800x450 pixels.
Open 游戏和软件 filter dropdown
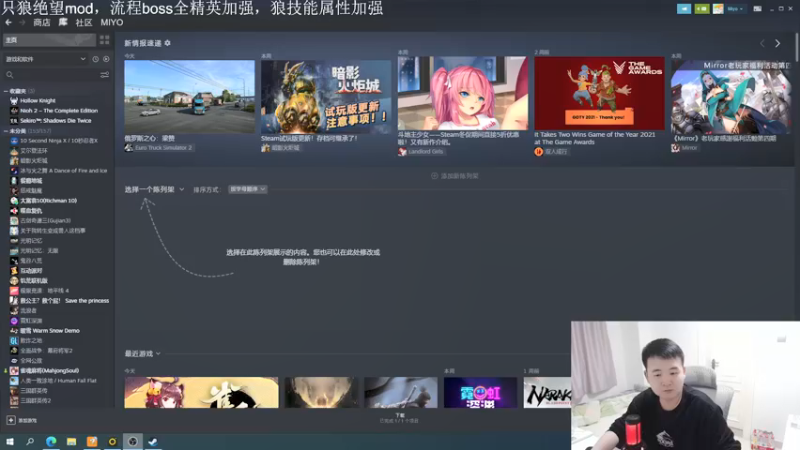45,59
